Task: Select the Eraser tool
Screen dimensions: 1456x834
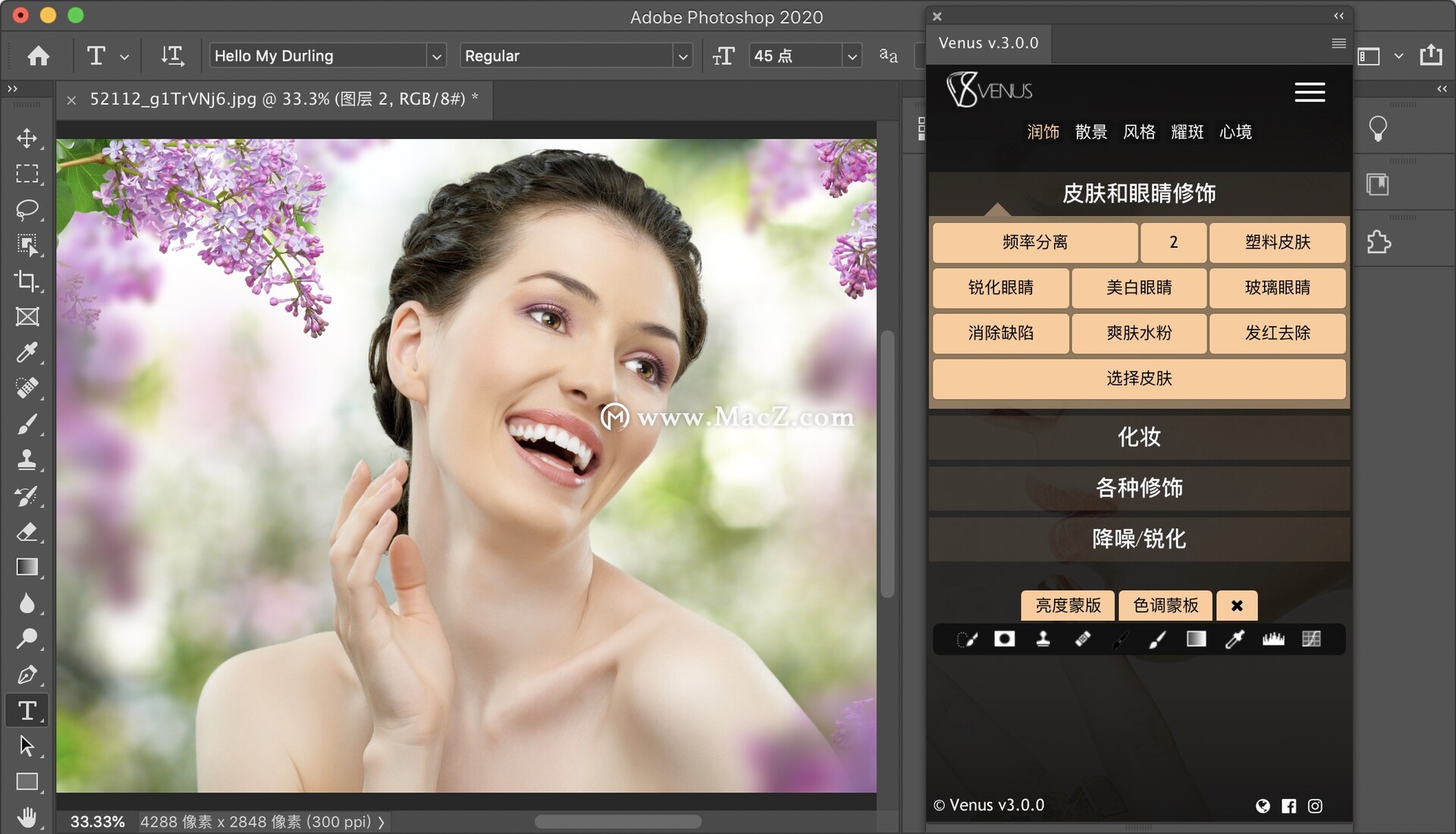Action: point(27,531)
